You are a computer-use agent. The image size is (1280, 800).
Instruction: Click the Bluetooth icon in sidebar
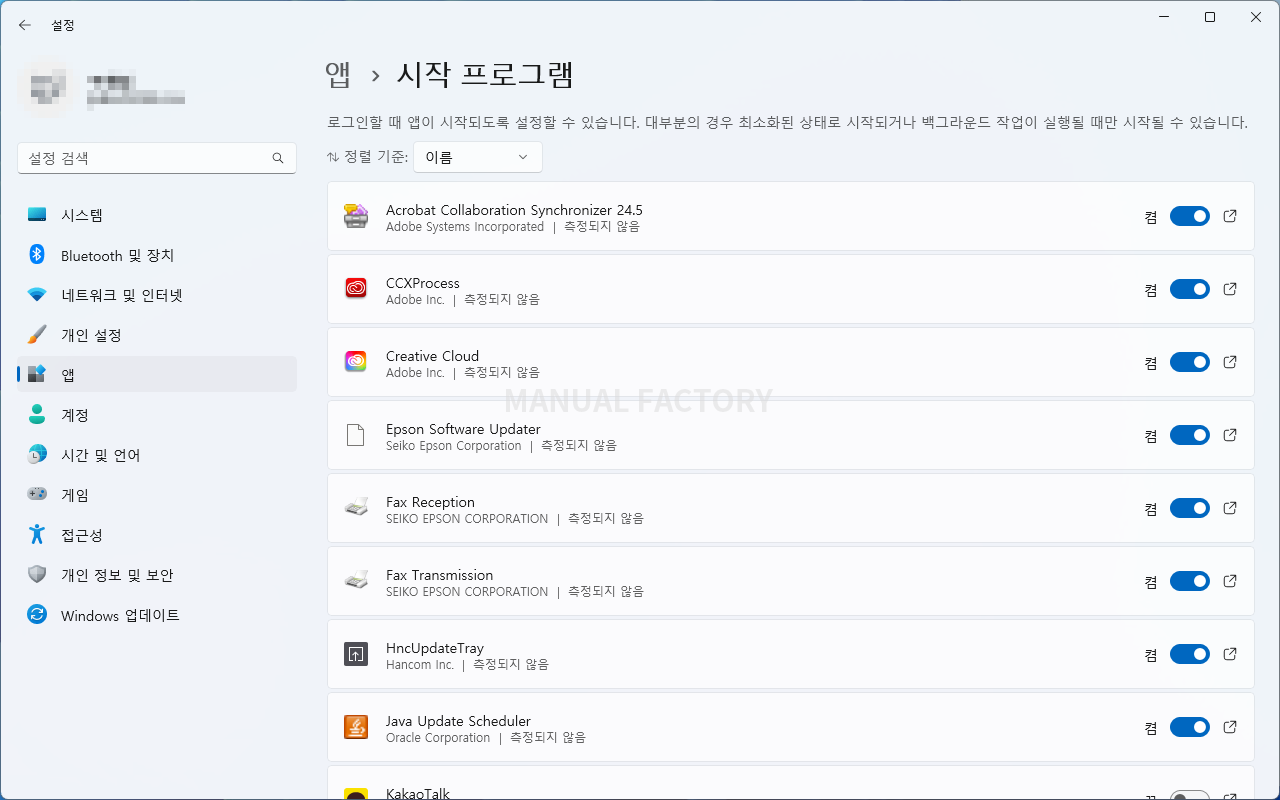tap(37, 255)
